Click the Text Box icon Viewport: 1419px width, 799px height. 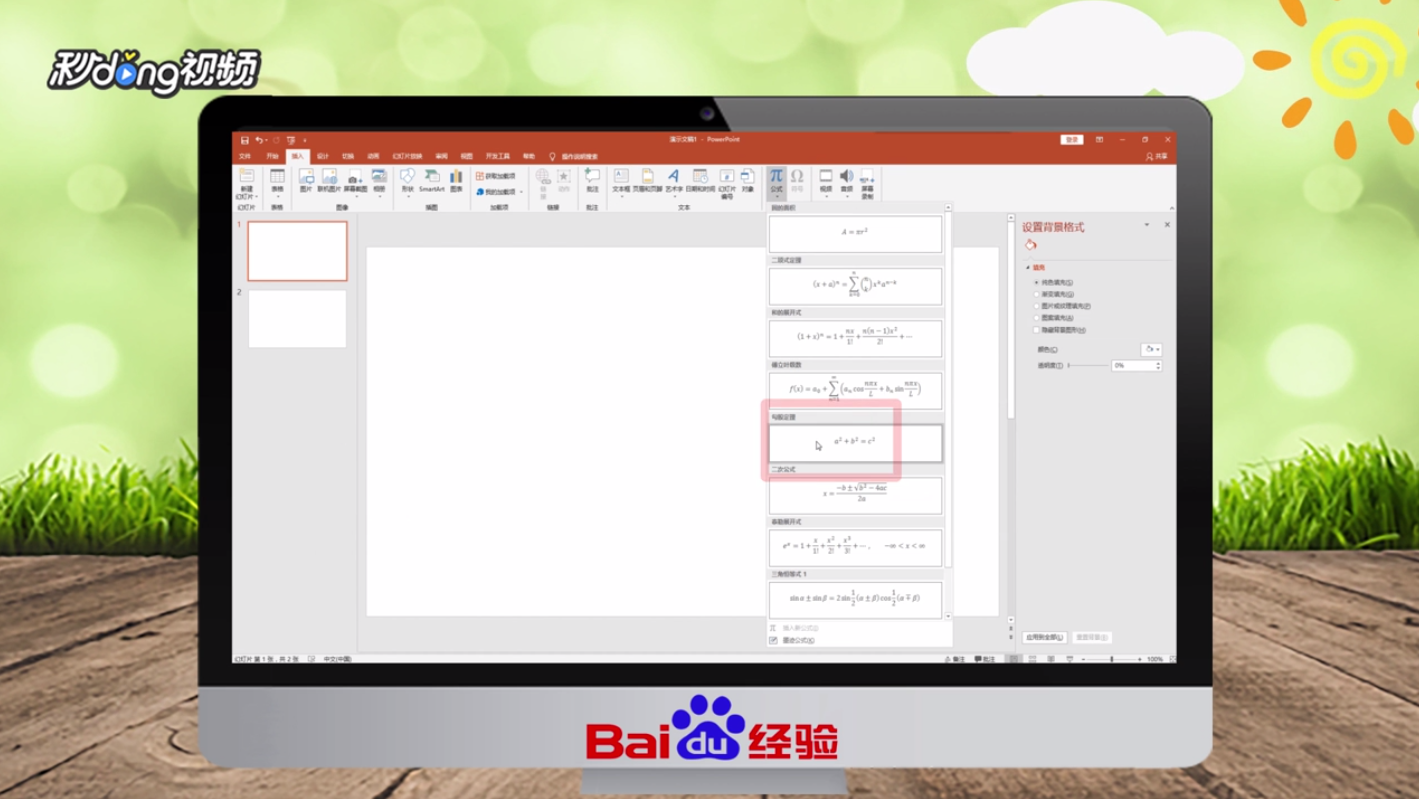click(x=621, y=176)
